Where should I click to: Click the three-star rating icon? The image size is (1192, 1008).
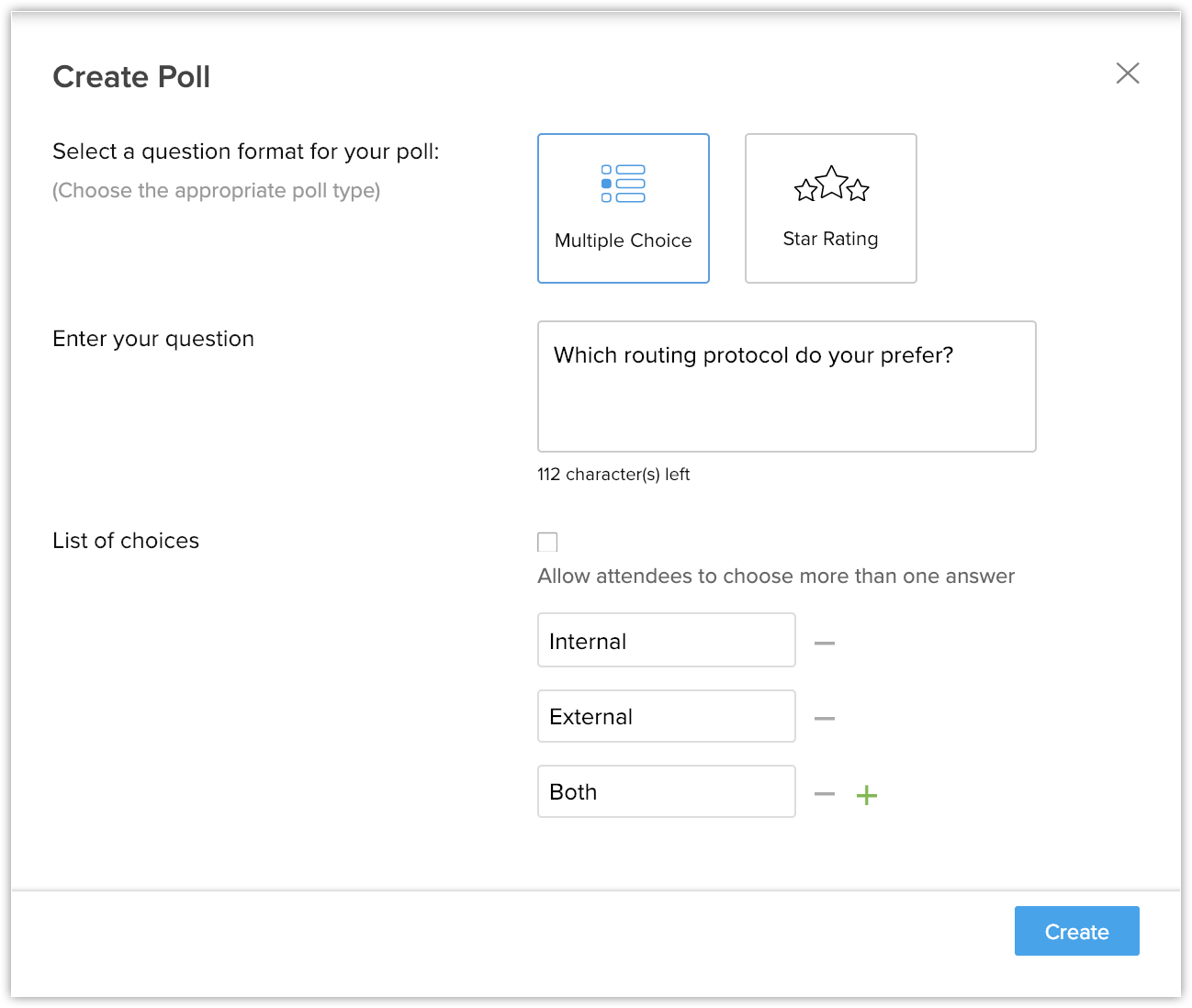click(831, 185)
